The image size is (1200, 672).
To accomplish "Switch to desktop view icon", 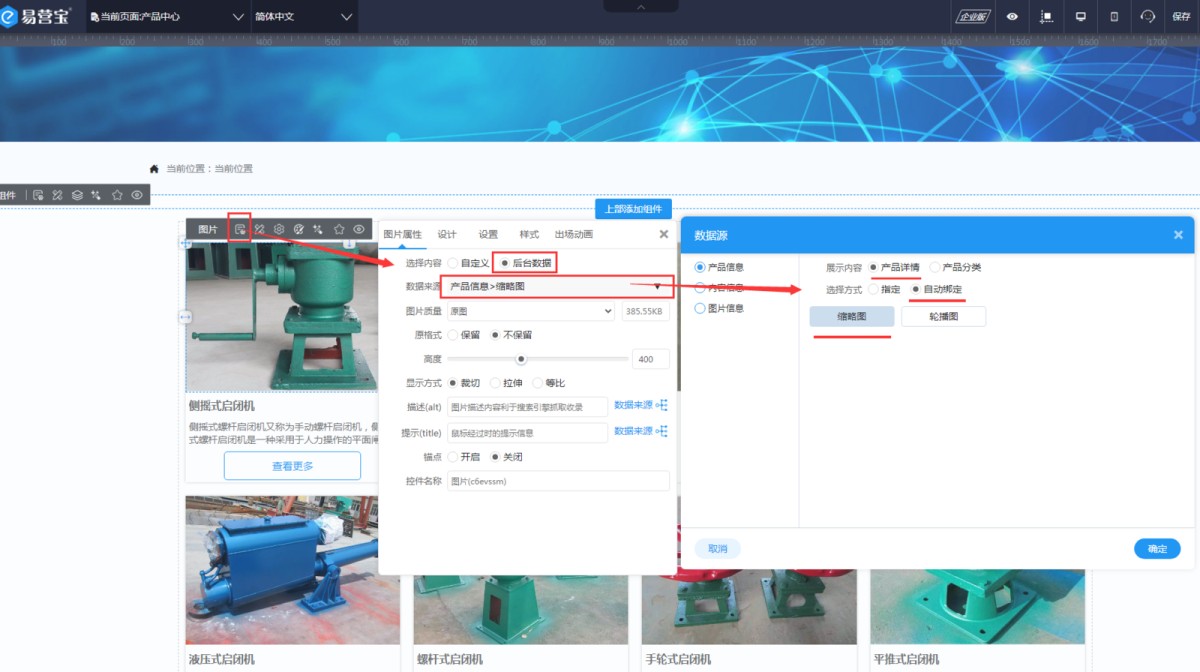I will [x=1080, y=16].
